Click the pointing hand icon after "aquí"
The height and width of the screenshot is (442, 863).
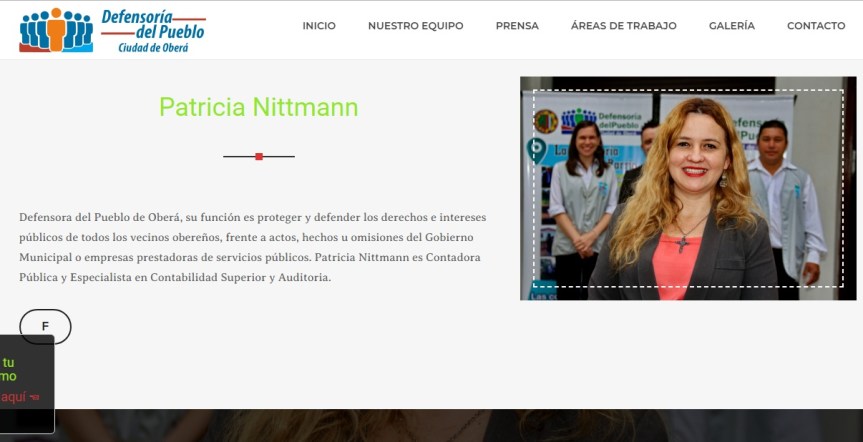click(x=34, y=397)
